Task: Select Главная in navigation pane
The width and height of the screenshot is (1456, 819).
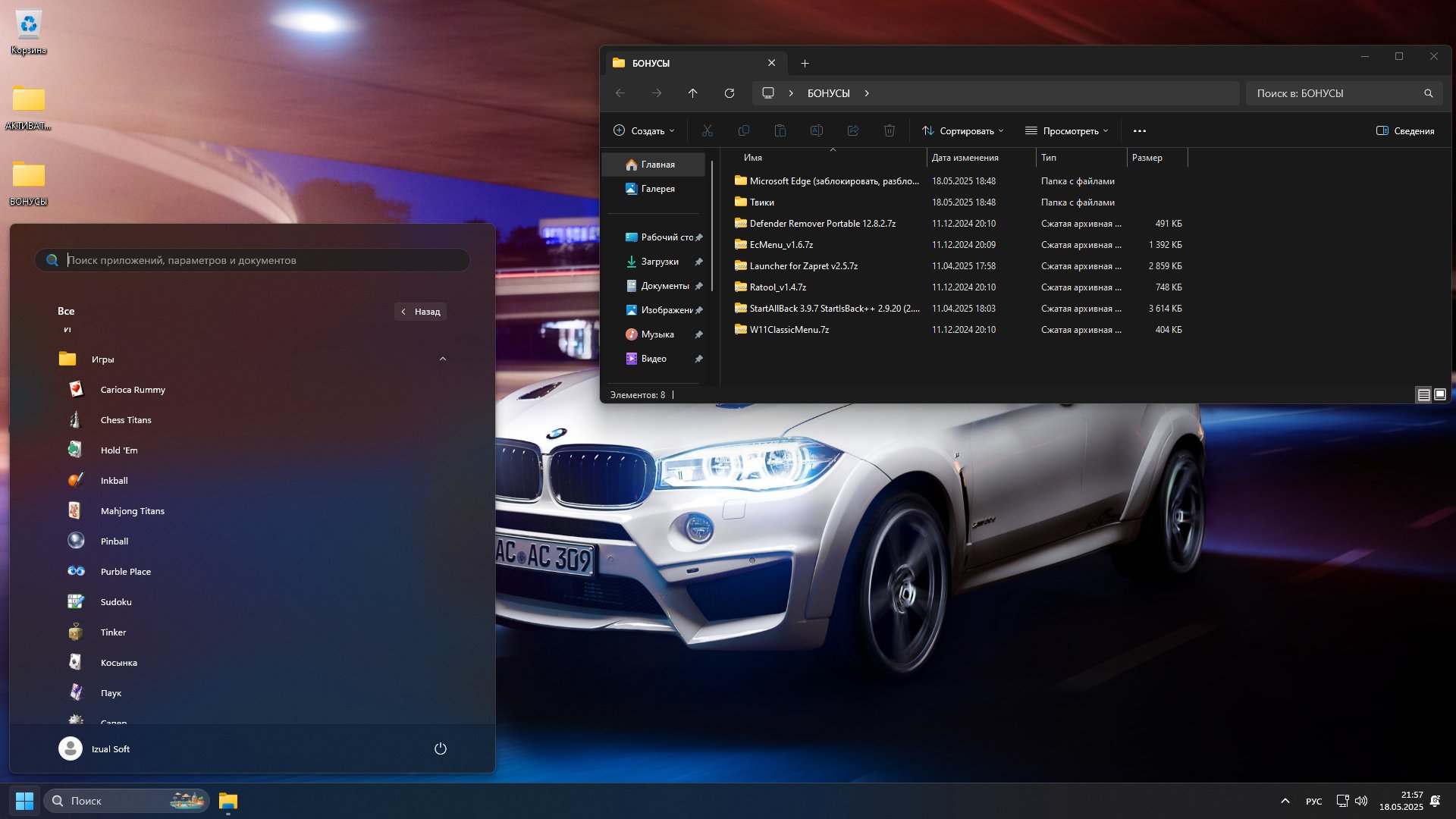Action: pos(654,165)
